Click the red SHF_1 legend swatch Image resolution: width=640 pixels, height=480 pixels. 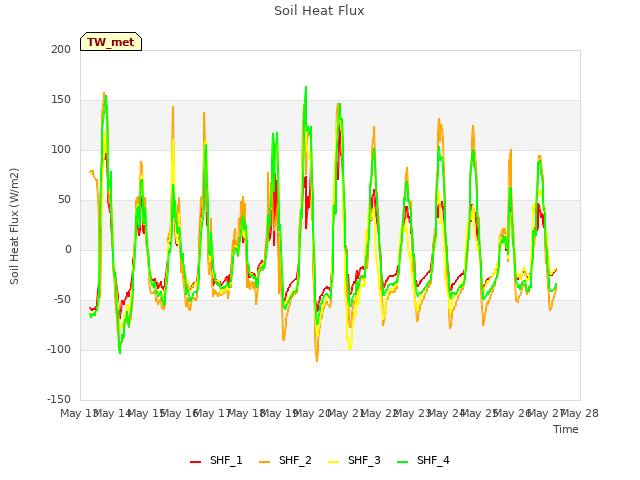point(196,462)
